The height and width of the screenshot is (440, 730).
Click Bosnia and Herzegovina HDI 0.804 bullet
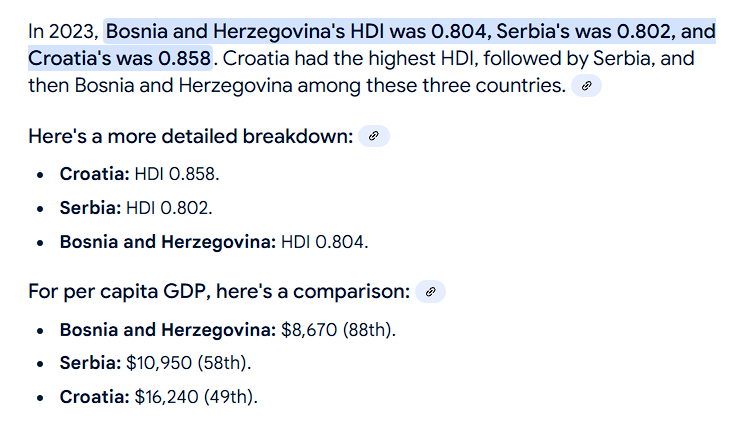point(214,242)
